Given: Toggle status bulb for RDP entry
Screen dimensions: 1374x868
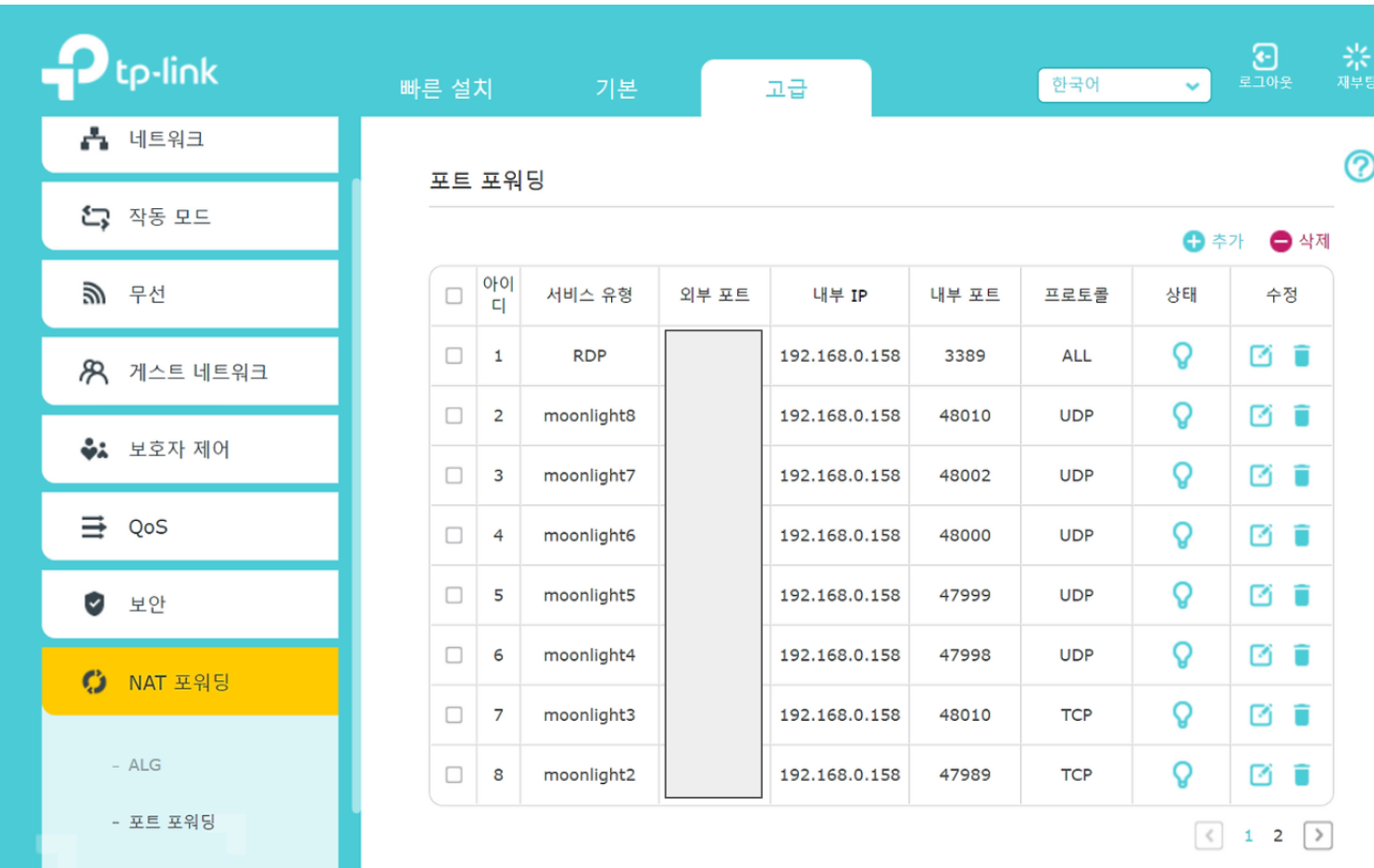Looking at the screenshot, I should 1181,355.
